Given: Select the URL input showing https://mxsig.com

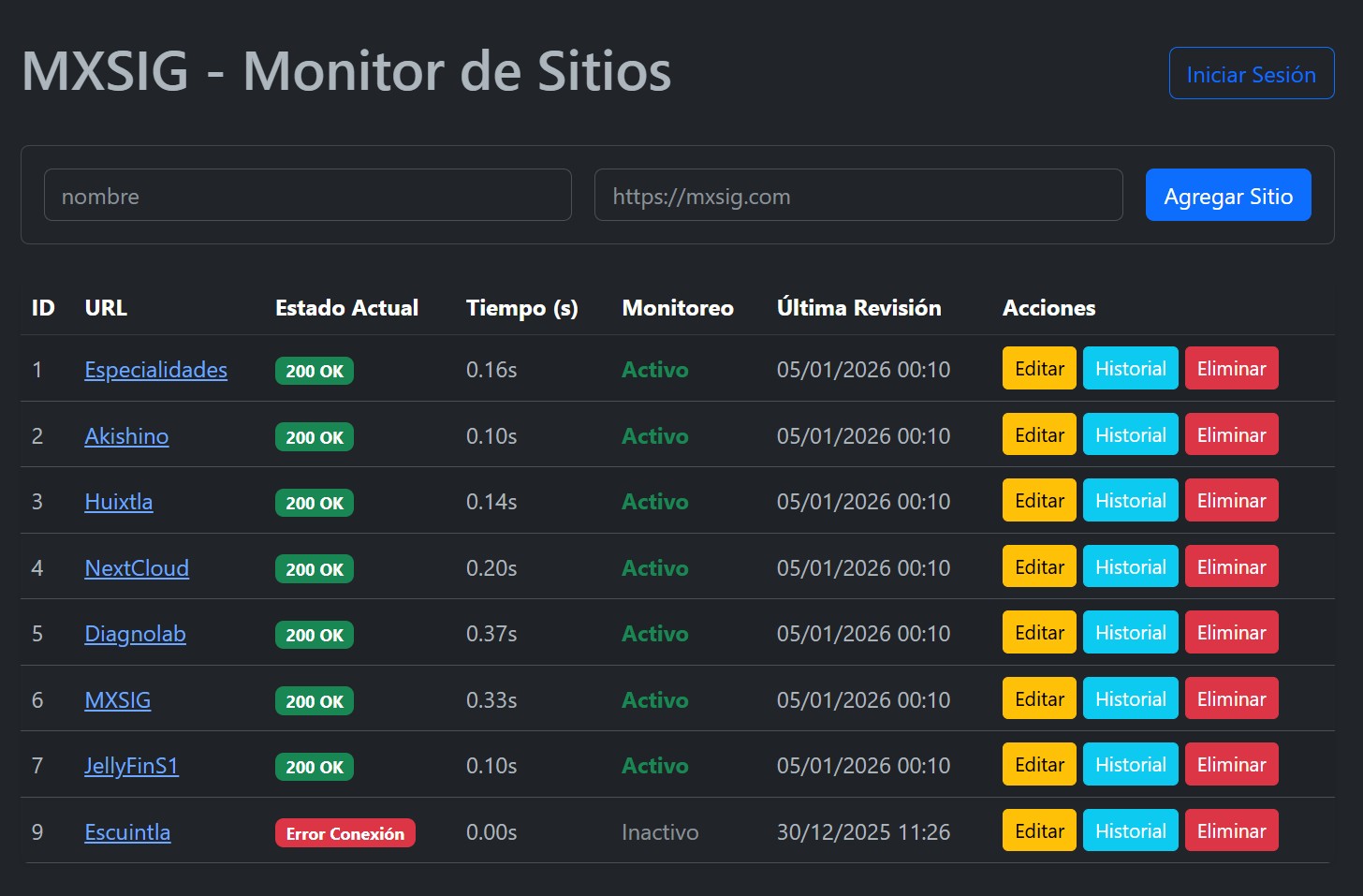Looking at the screenshot, I should click(x=858, y=195).
